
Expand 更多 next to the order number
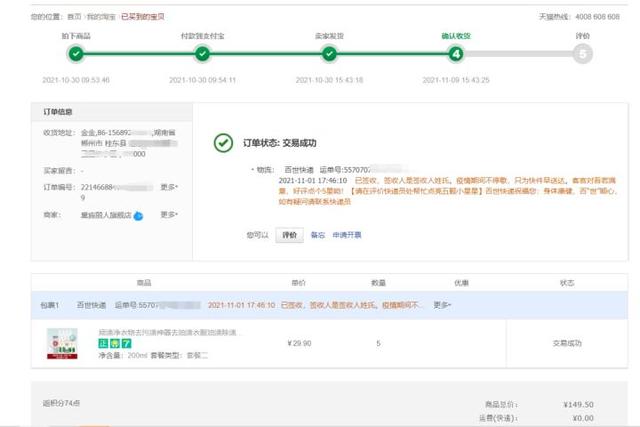169,187
